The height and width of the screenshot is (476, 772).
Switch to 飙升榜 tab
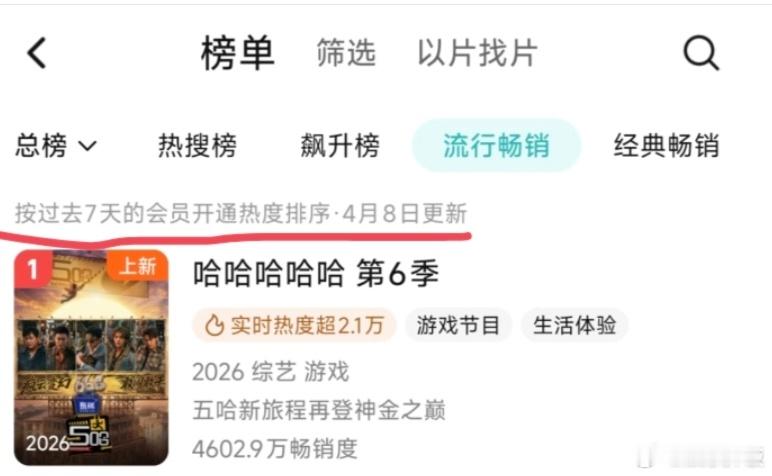[340, 146]
